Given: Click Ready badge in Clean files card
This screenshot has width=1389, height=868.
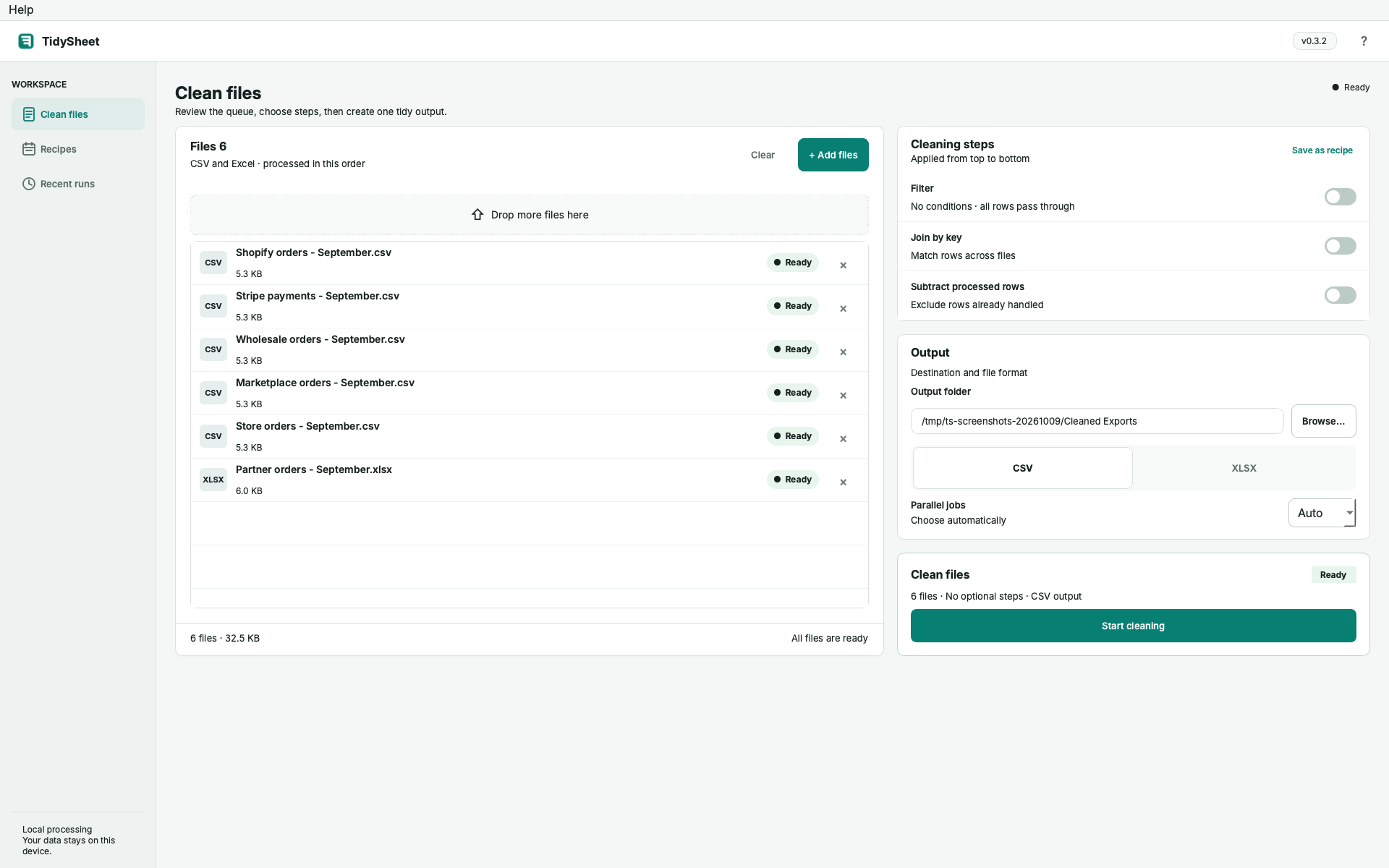Looking at the screenshot, I should click(1333, 575).
